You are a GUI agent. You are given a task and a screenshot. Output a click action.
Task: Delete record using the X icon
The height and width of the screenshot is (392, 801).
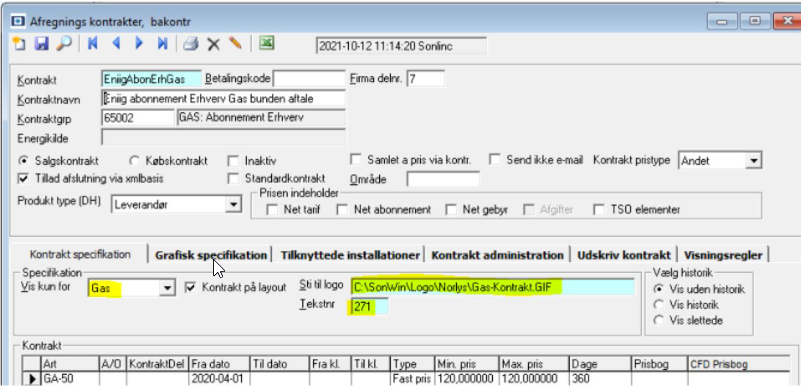[213, 44]
